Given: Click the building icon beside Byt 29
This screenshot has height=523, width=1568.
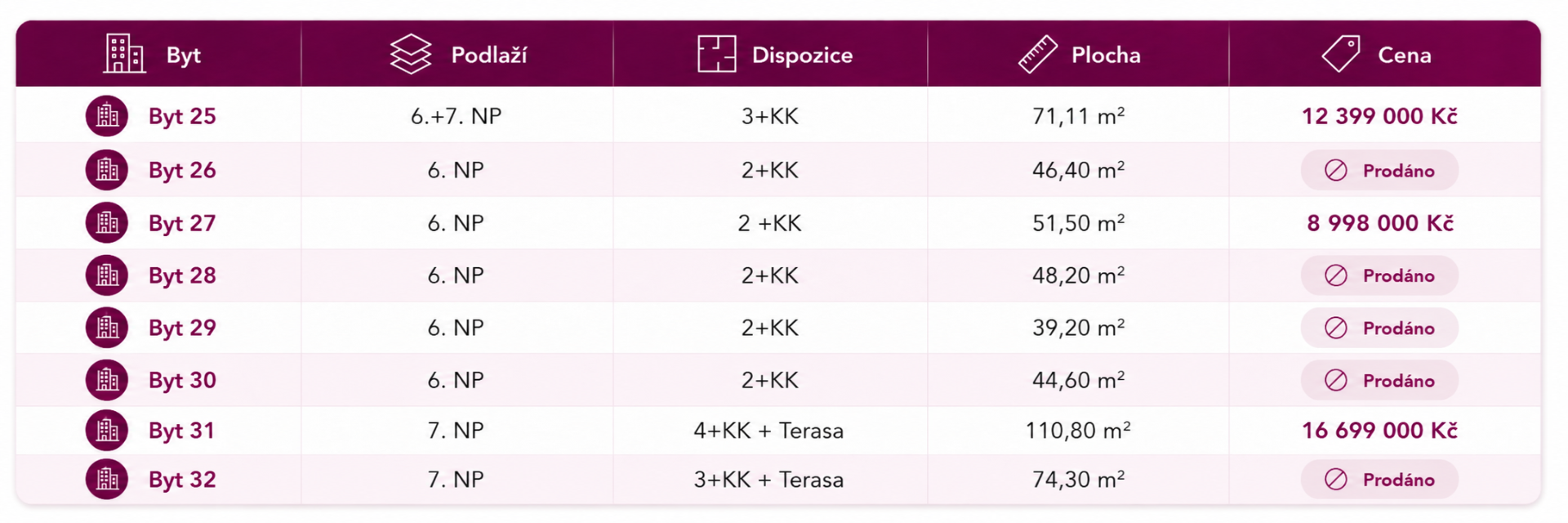Looking at the screenshot, I should (107, 328).
